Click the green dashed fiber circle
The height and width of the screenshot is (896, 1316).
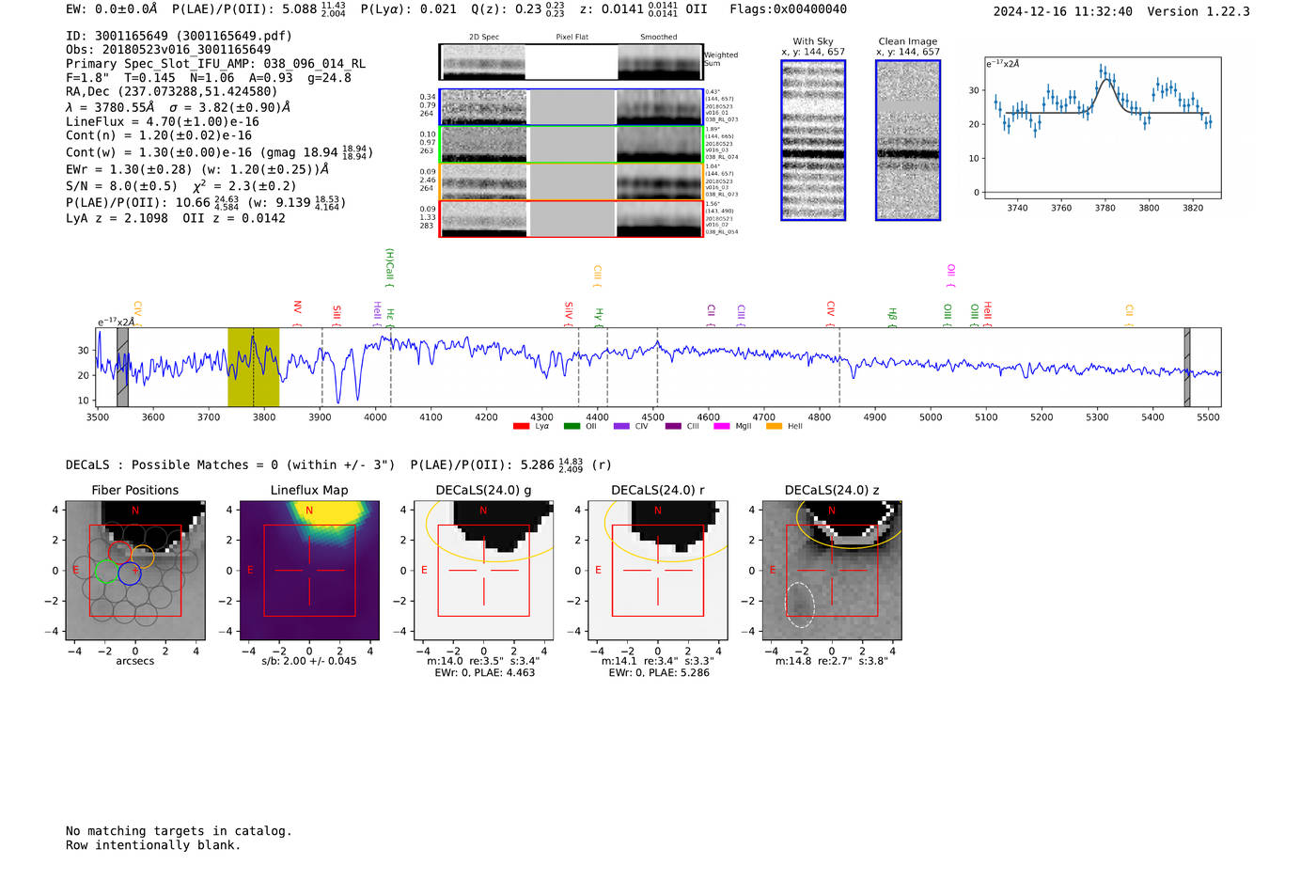pos(106,571)
